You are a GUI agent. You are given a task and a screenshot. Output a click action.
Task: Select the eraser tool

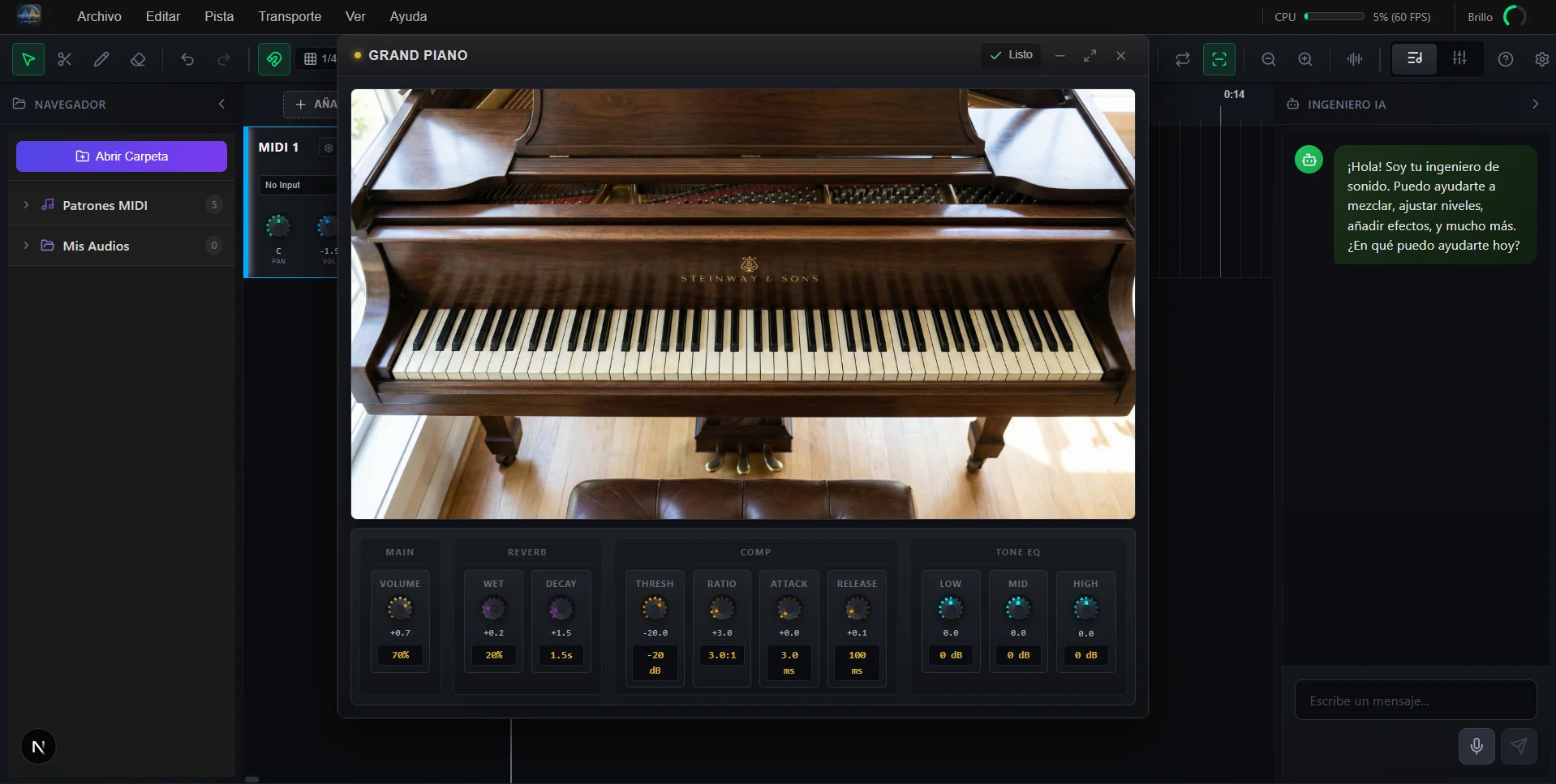(138, 59)
